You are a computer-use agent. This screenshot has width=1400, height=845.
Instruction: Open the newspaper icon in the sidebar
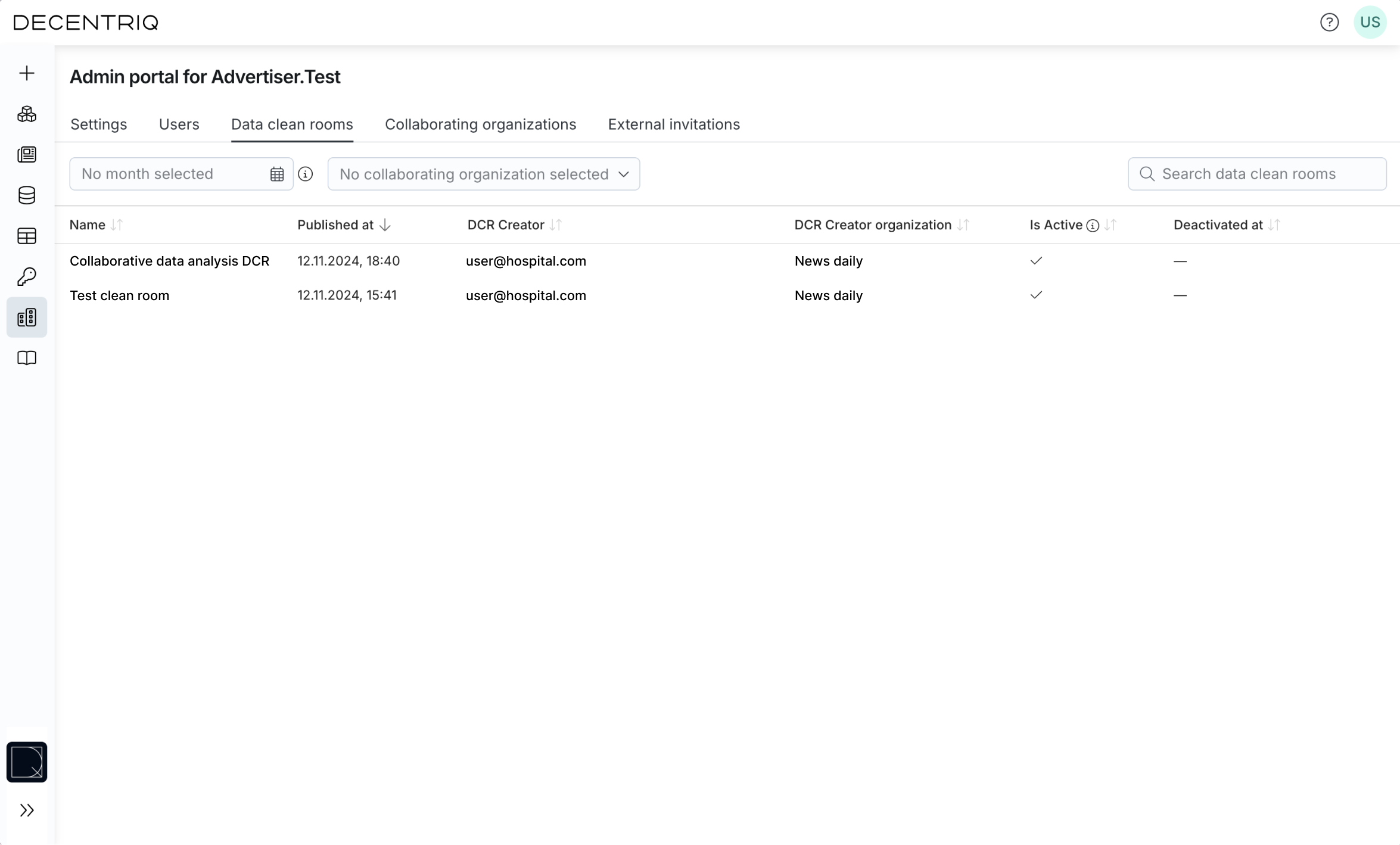pos(27,155)
